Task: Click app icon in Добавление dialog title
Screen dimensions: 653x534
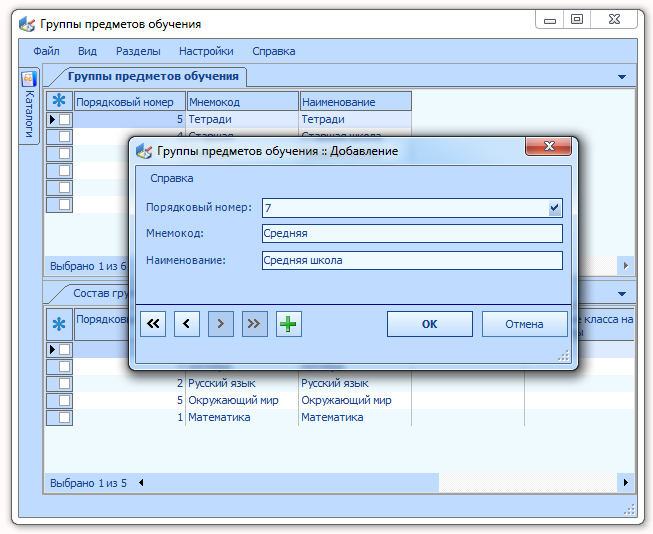Action: (x=144, y=151)
